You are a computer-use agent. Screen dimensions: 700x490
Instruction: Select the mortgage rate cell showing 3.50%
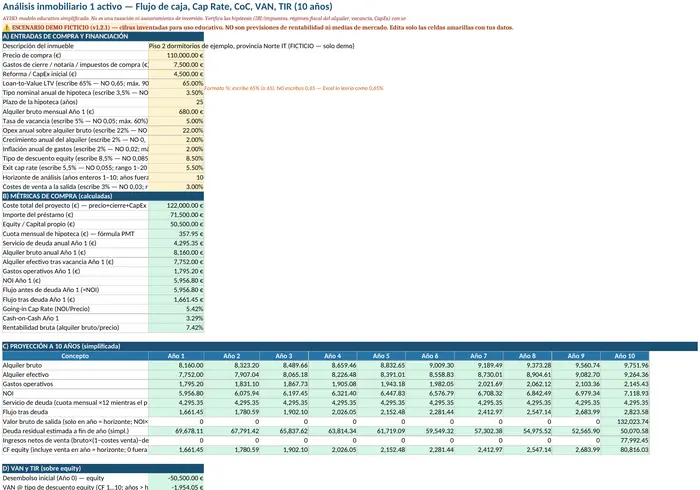point(176,93)
